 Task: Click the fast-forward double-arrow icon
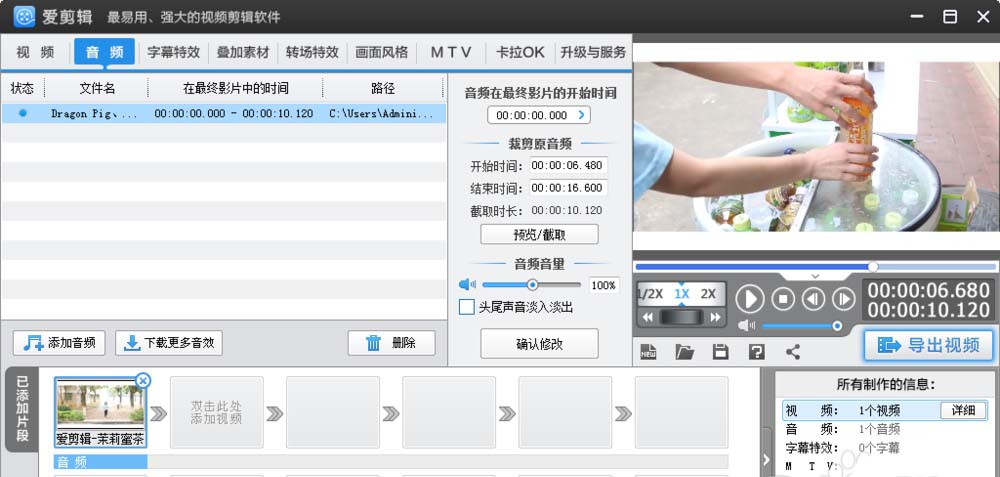pyautogui.click(x=716, y=317)
